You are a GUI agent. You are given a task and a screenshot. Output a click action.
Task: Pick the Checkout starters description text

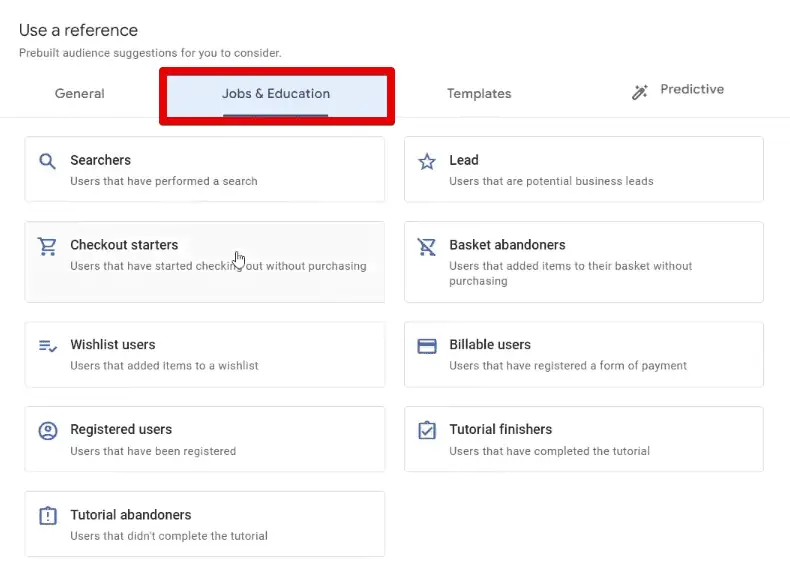[x=218, y=266]
